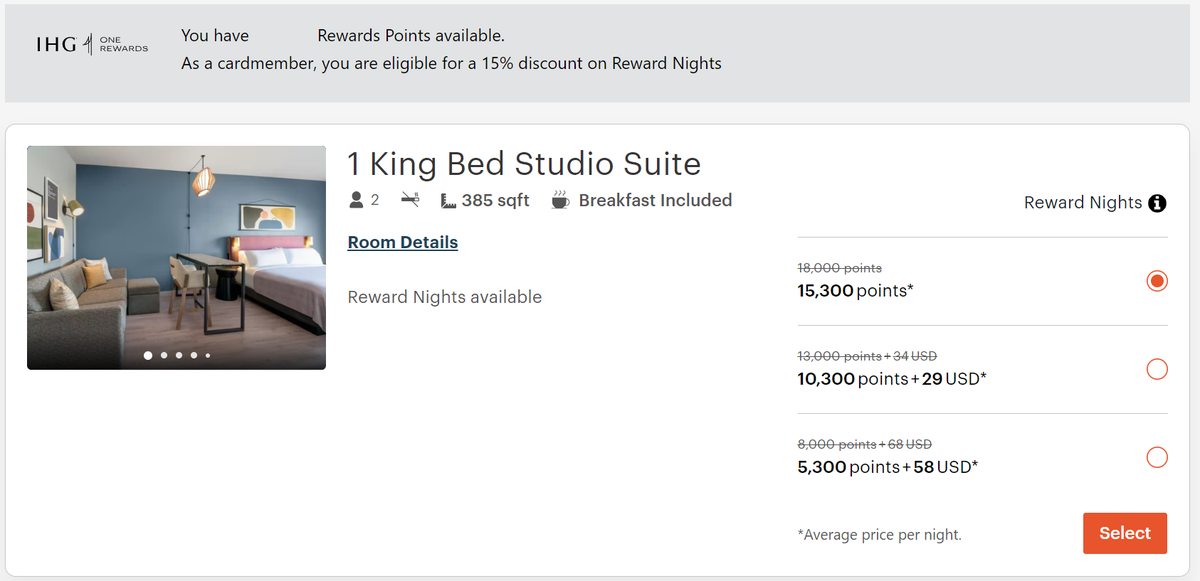Viewport: 1200px width, 581px height.
Task: Click the Reward Nights available text
Action: 444,297
